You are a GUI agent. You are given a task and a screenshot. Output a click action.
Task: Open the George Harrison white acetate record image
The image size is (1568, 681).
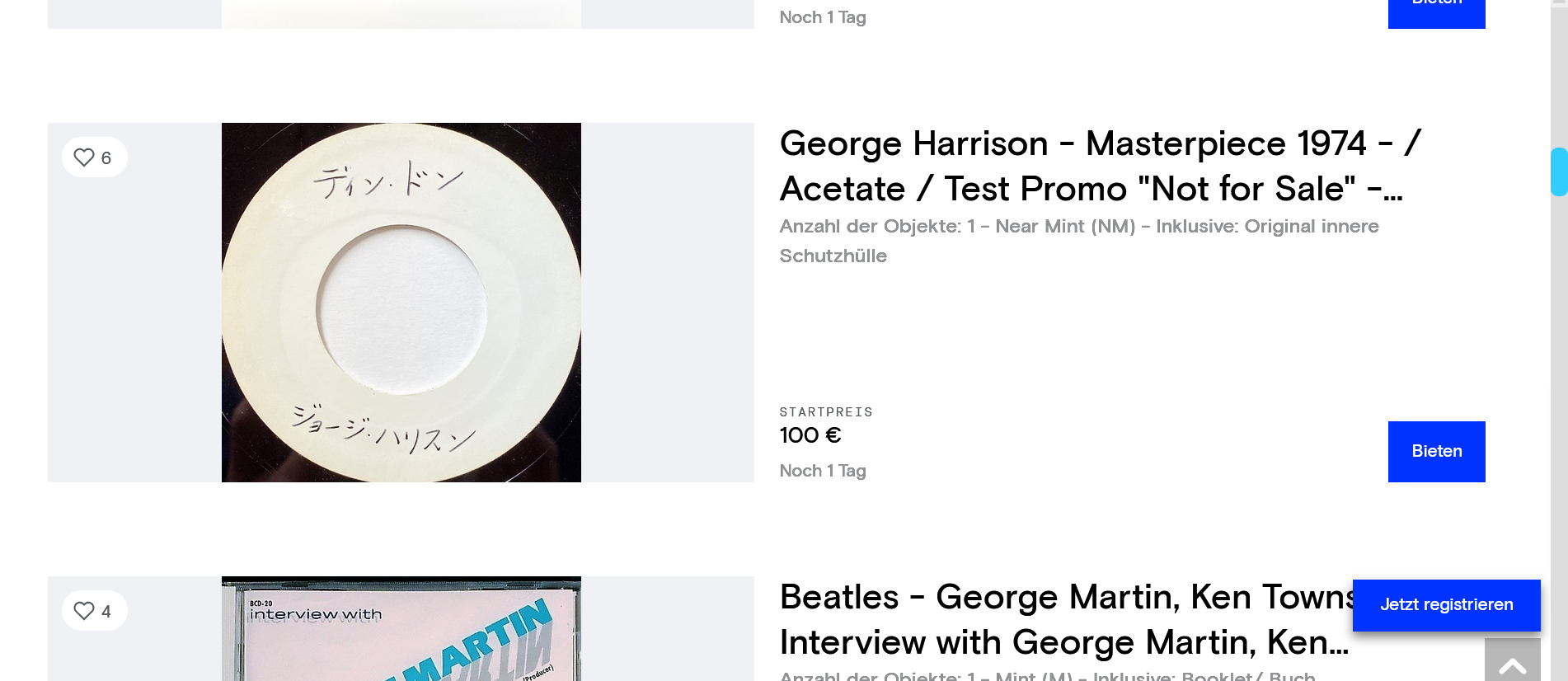click(401, 303)
